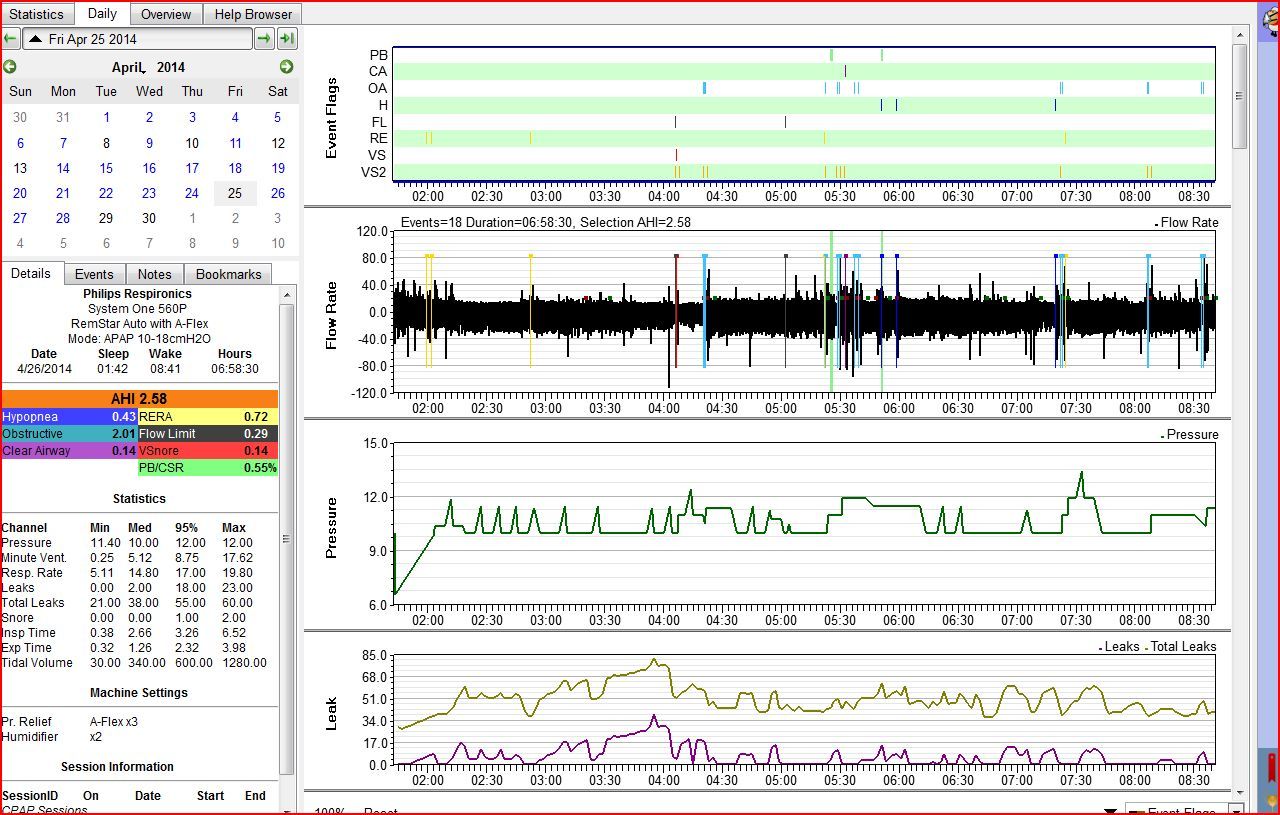Collapse calendar via date bar Fri Apr 25 2014
This screenshot has width=1280, height=815.
(x=137, y=39)
